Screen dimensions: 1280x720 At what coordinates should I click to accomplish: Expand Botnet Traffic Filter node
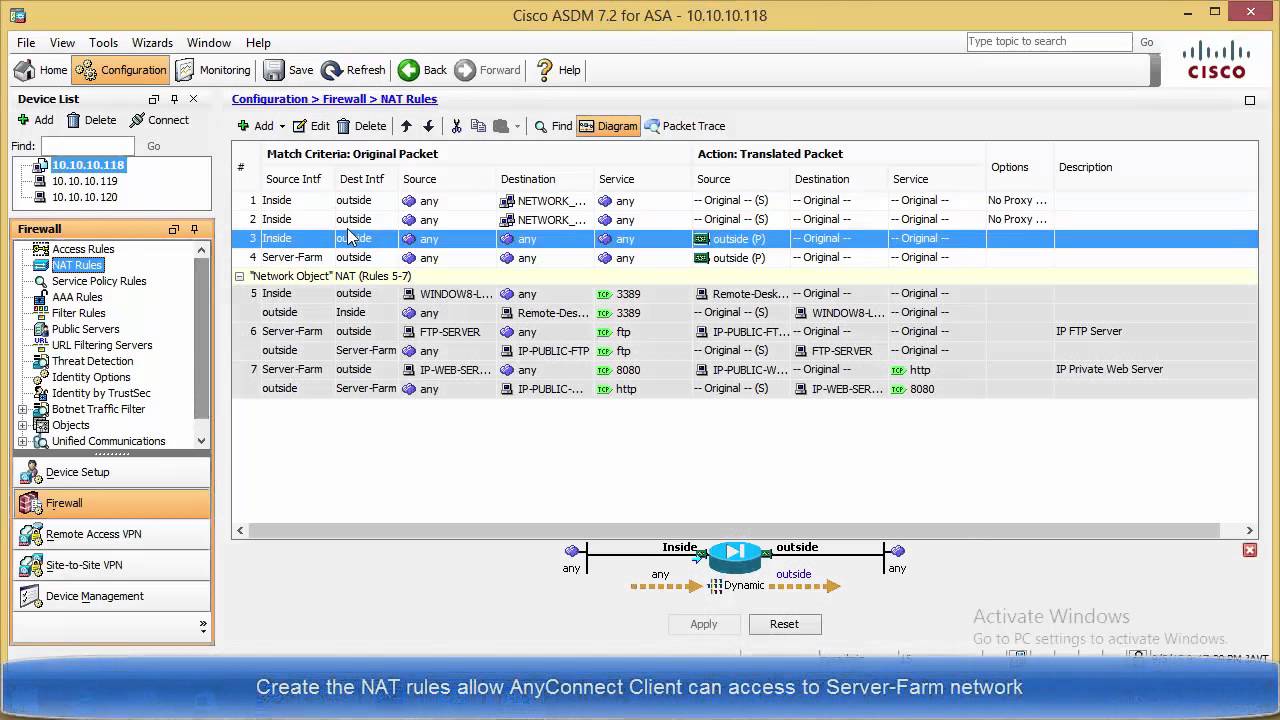(x=23, y=409)
